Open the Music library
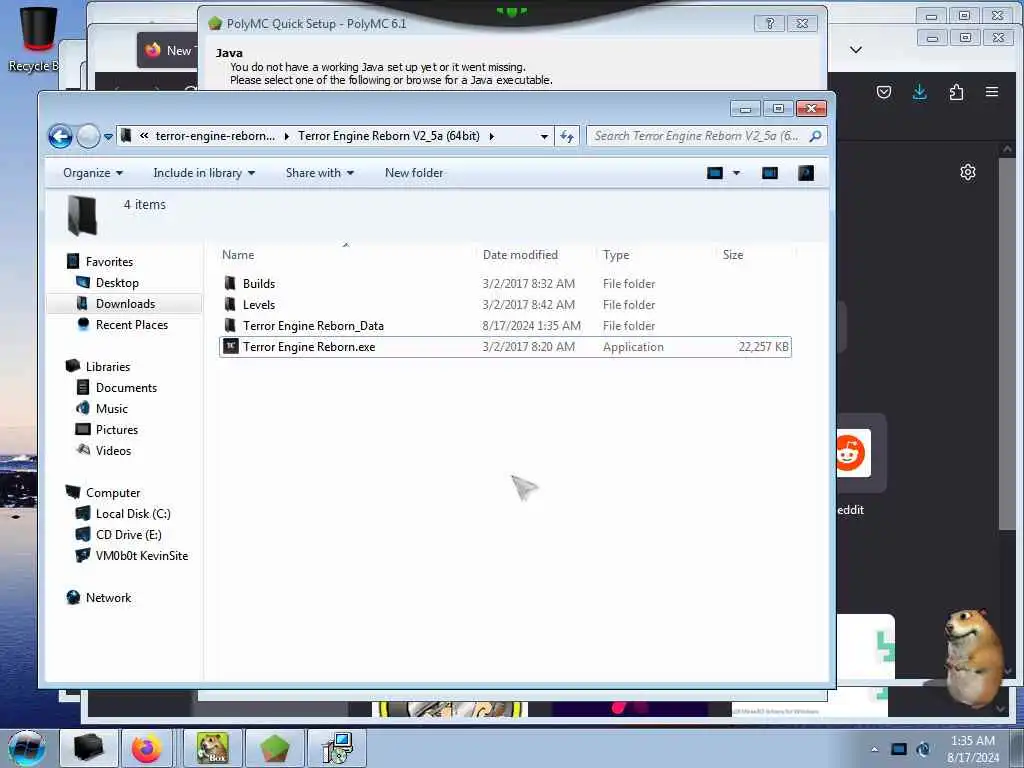This screenshot has height=768, width=1024. coord(102,409)
